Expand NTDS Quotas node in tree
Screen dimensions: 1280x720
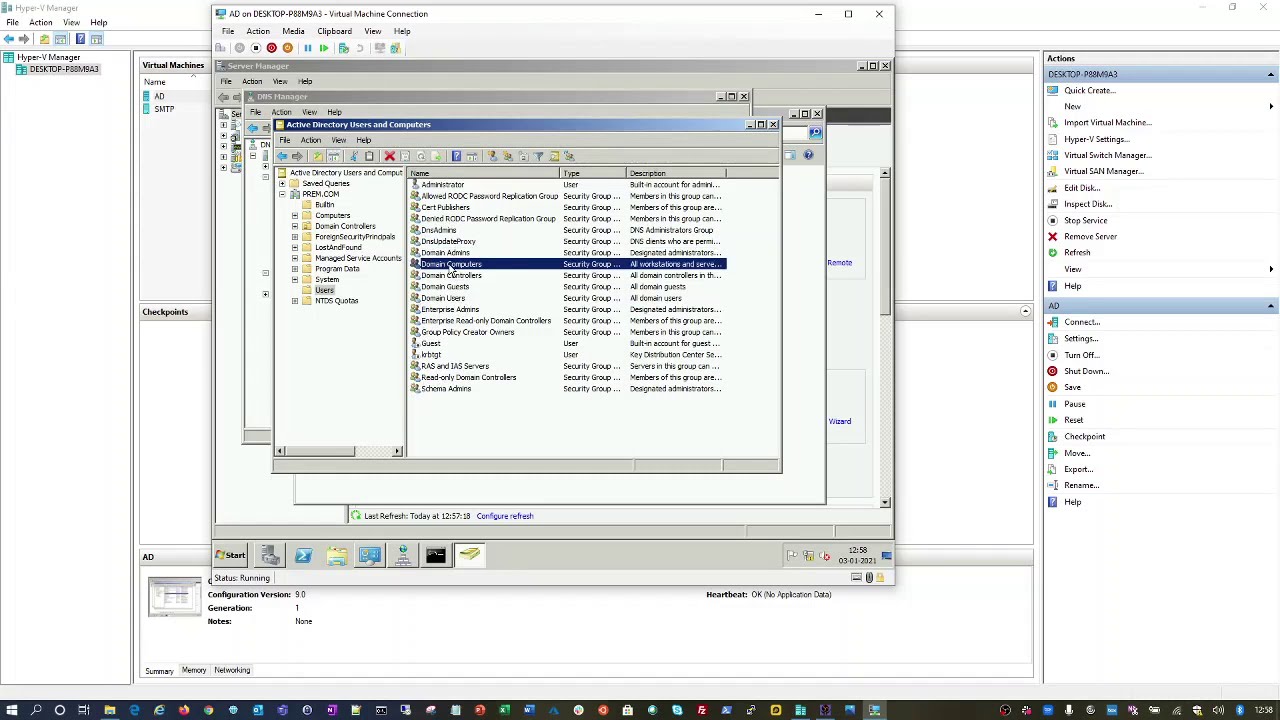(x=295, y=301)
